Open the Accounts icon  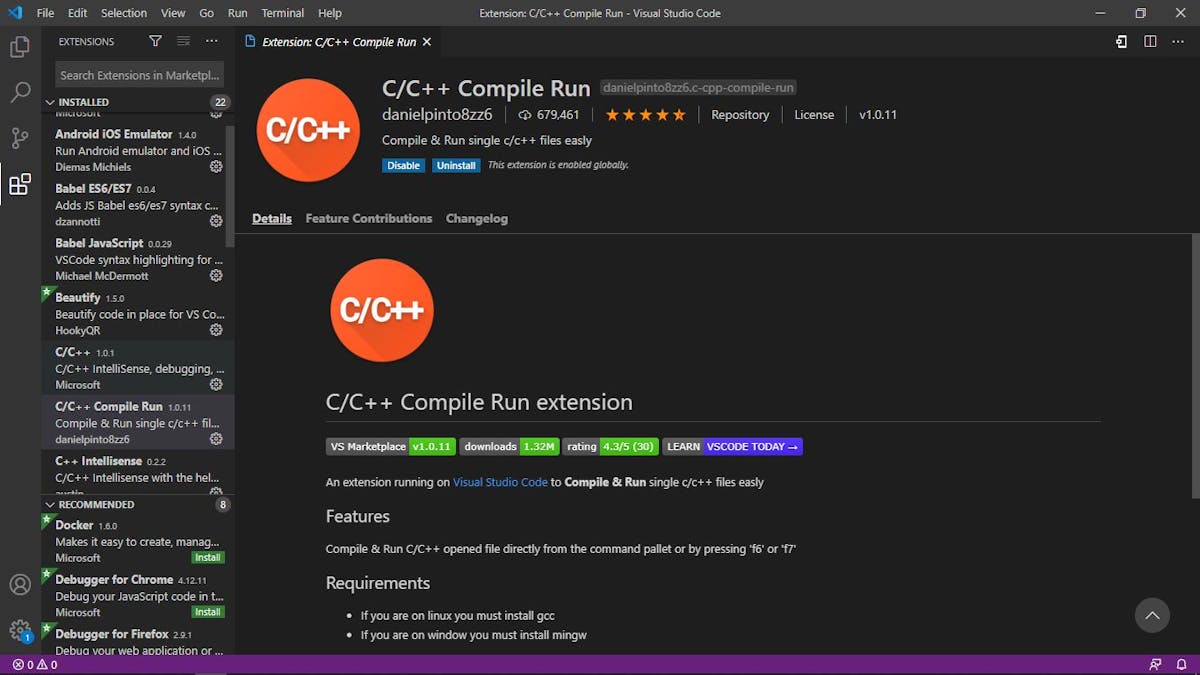coord(20,585)
